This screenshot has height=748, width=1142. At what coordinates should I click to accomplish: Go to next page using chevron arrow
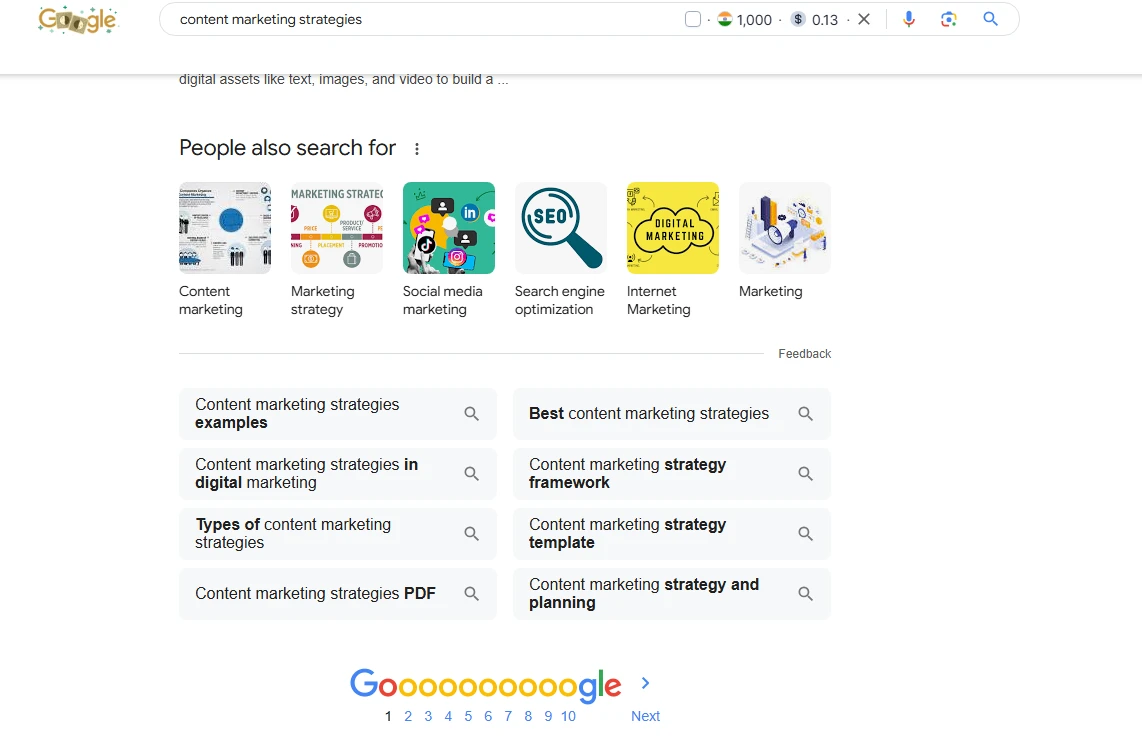coord(645,683)
